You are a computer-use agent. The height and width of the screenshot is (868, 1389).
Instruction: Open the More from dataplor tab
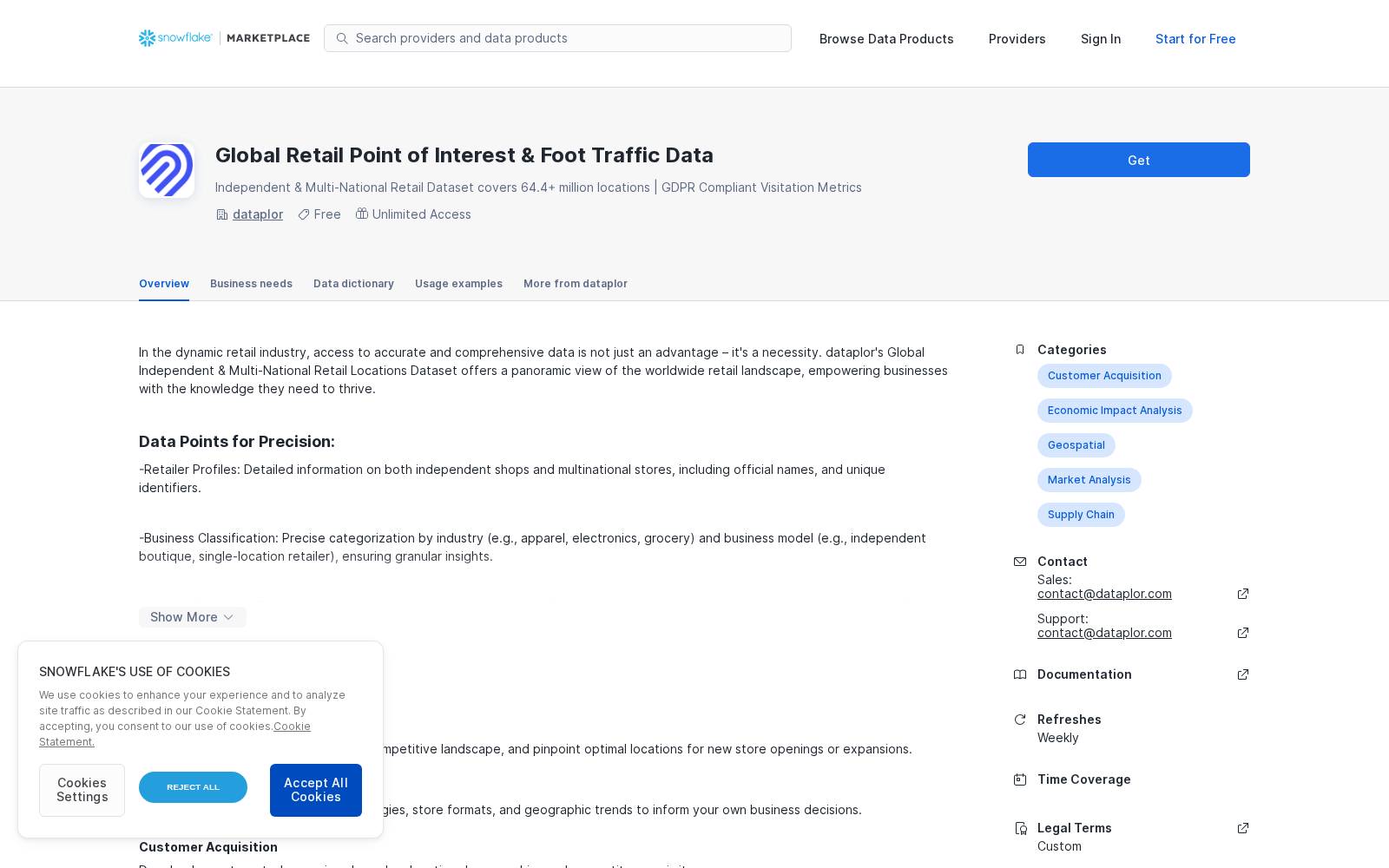(576, 284)
